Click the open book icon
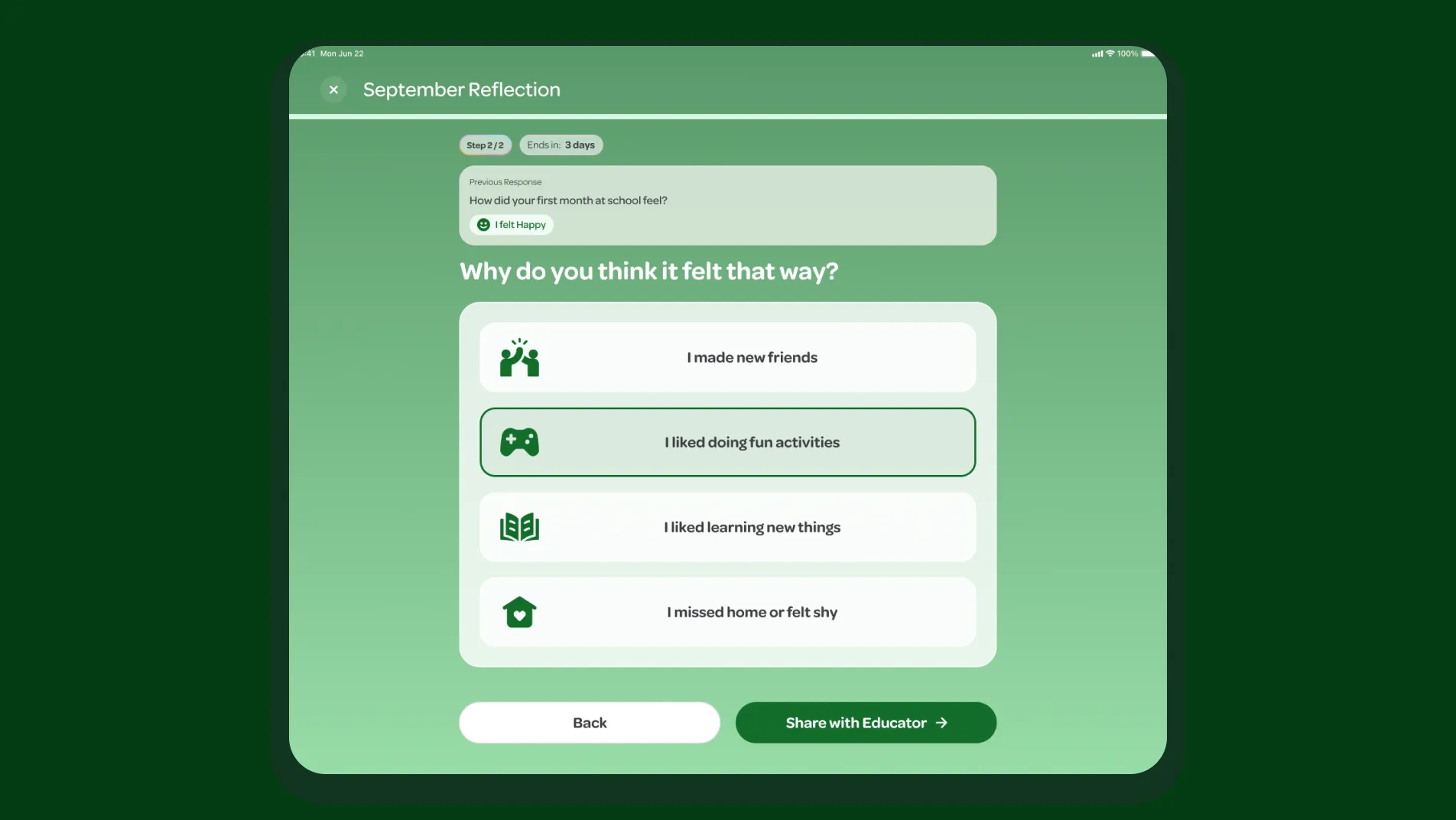This screenshot has height=820, width=1456. [x=519, y=527]
